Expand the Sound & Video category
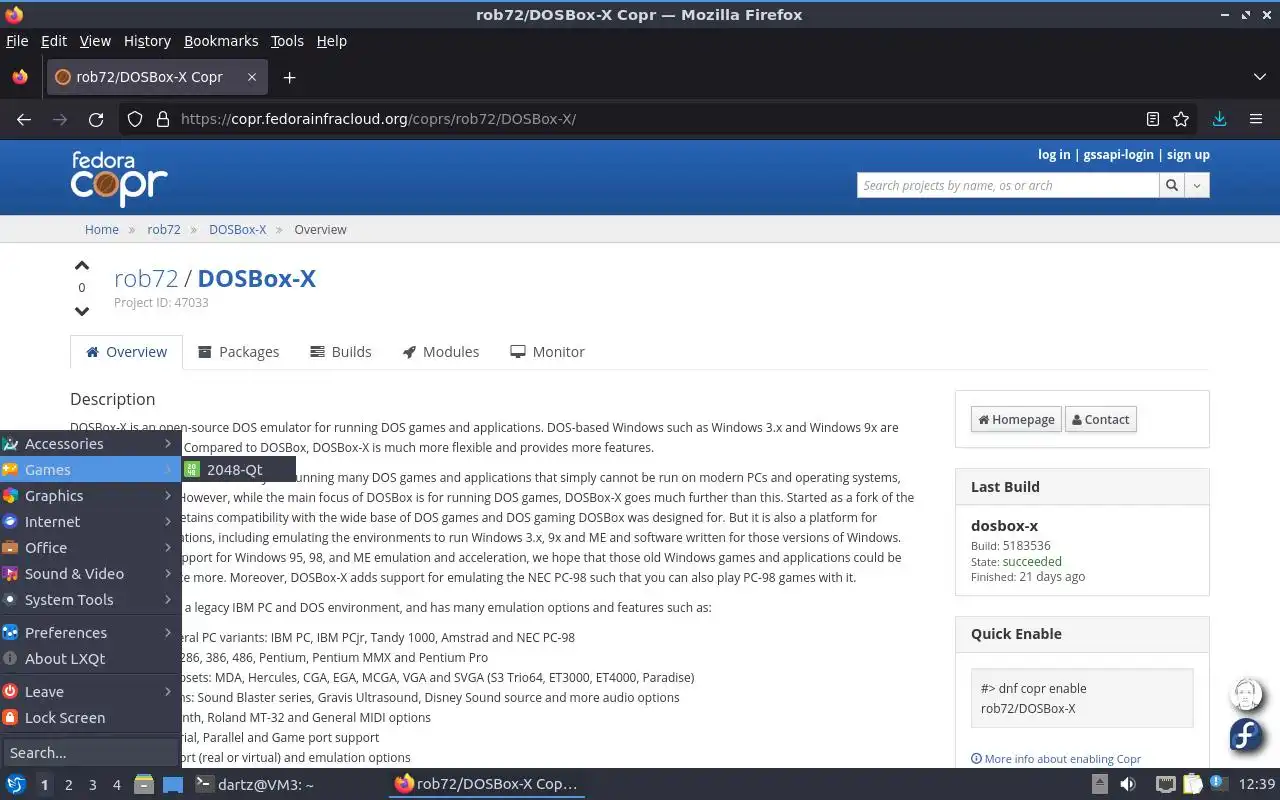 [x=90, y=573]
